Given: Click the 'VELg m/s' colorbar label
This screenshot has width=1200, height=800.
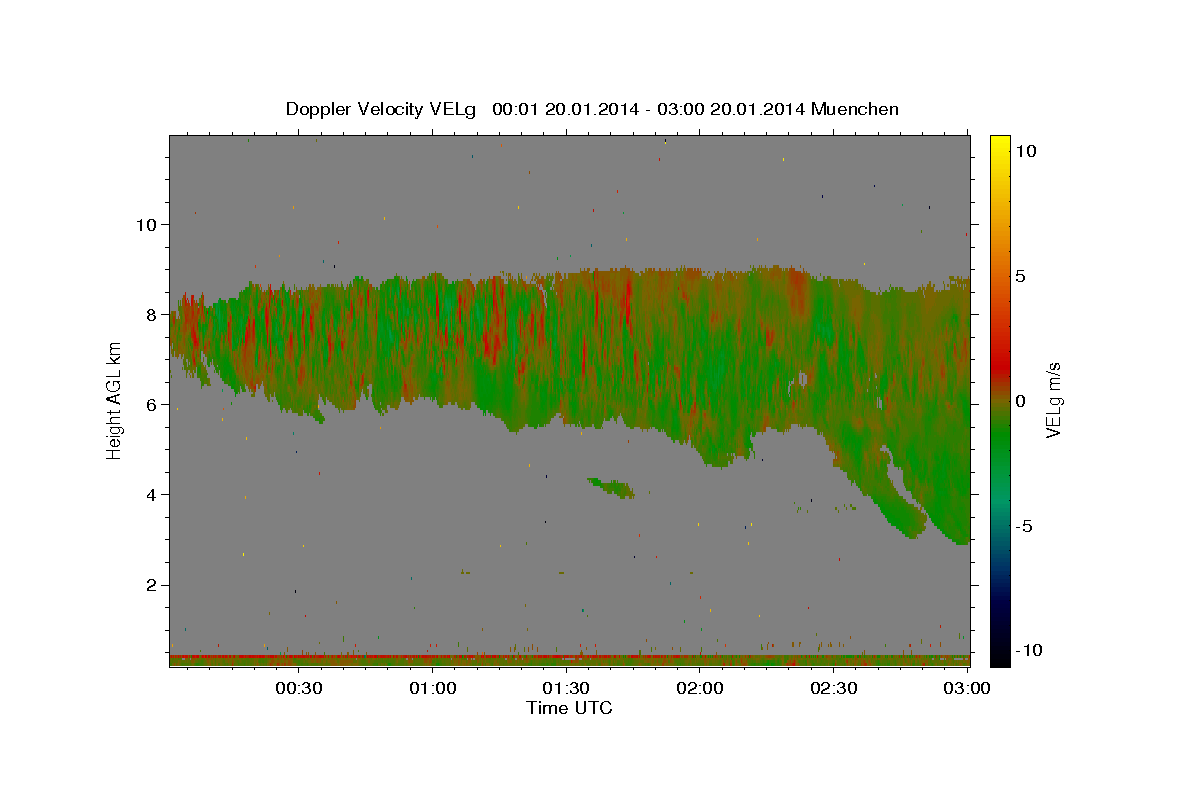Looking at the screenshot, I should coord(1054,400).
